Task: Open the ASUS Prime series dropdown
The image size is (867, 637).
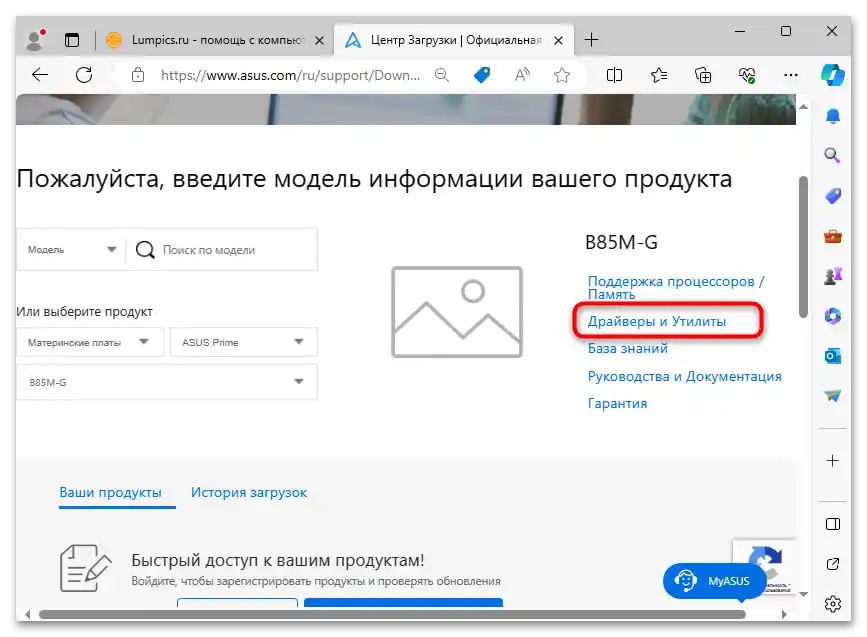Action: pyautogui.click(x=243, y=342)
